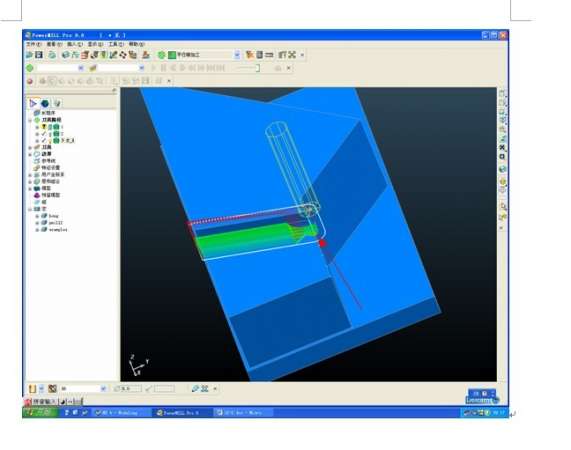Select the triangle explorer tab icon

[x=33, y=103]
